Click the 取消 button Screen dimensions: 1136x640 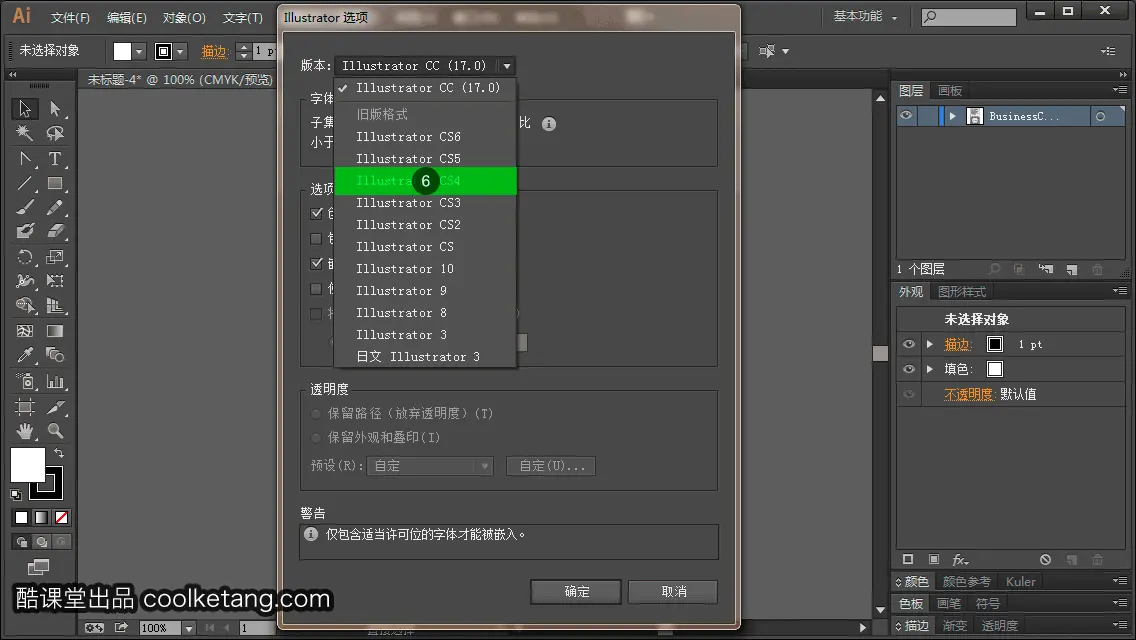pos(673,591)
